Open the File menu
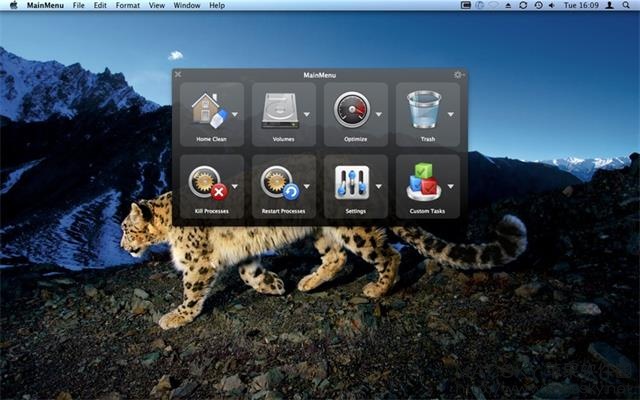This screenshot has width=640, height=400. (x=78, y=5)
